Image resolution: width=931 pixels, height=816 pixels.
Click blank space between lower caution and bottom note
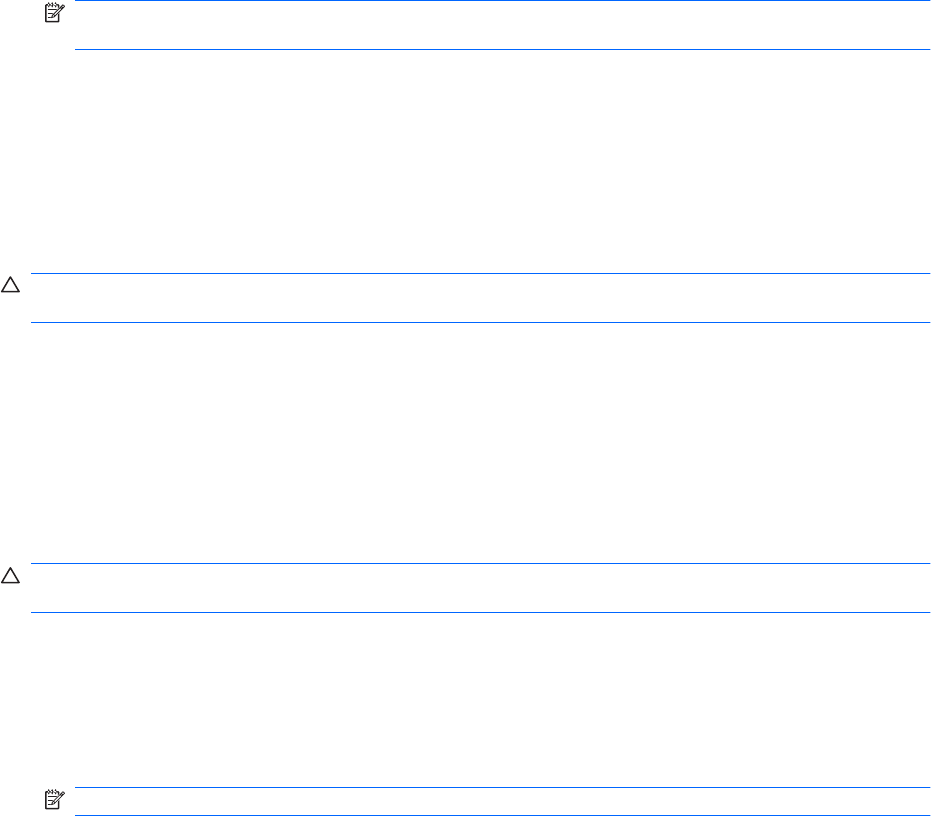click(466, 700)
